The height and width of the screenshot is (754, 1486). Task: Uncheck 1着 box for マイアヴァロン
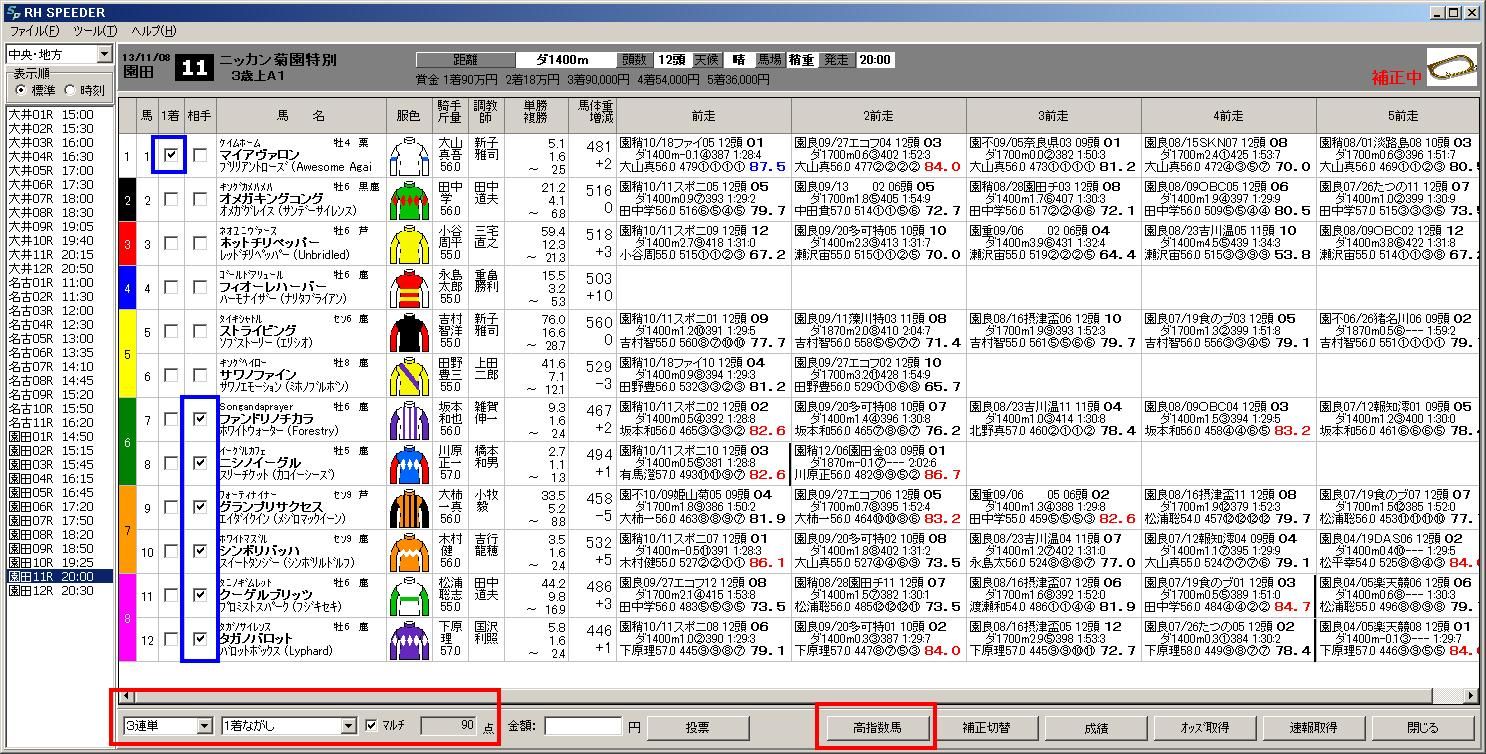pyautogui.click(x=171, y=156)
